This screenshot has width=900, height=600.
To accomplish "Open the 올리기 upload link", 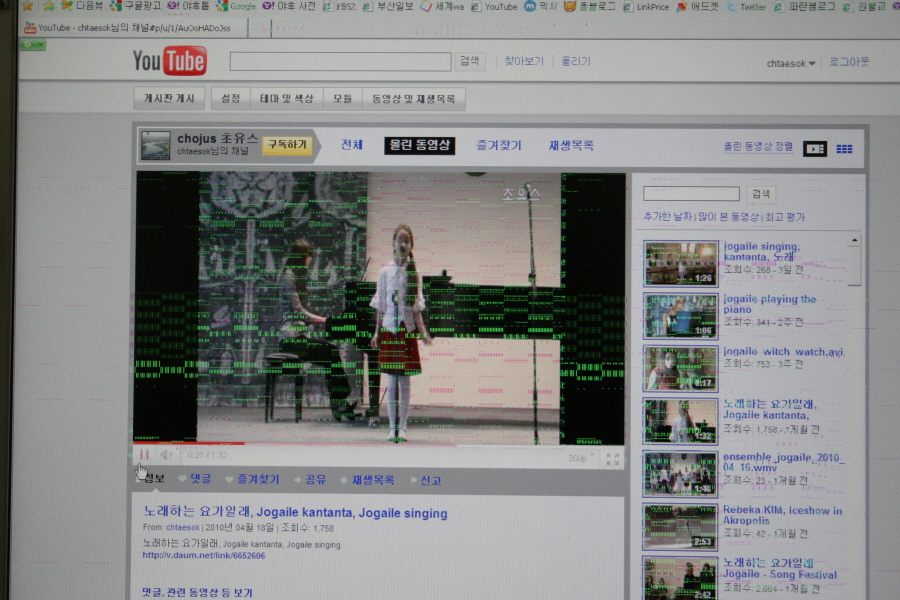I will coord(576,61).
